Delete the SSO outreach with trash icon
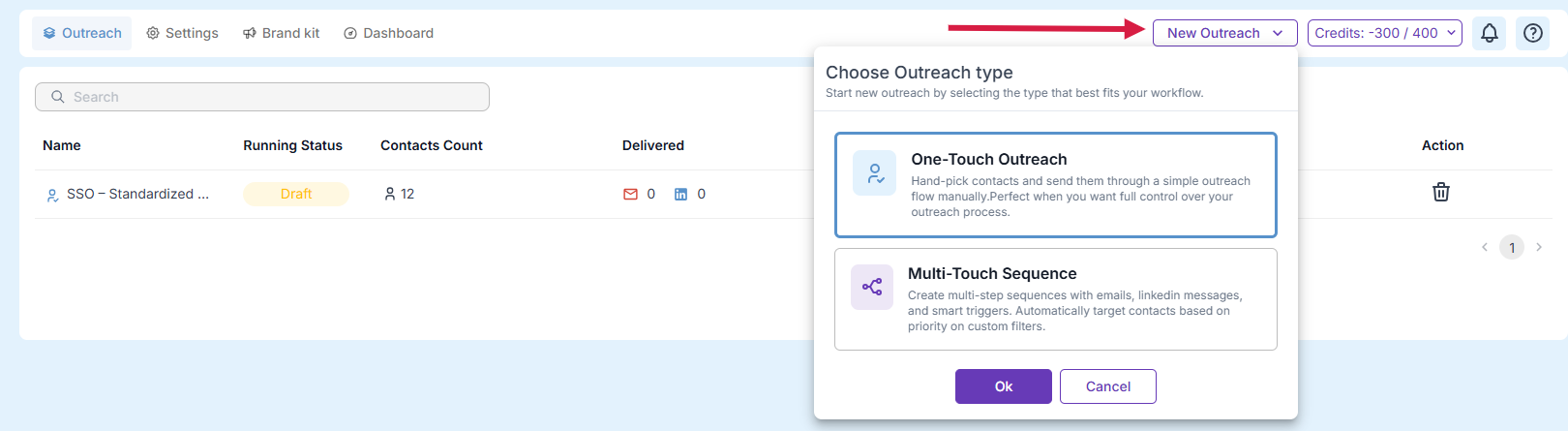 (x=1440, y=192)
